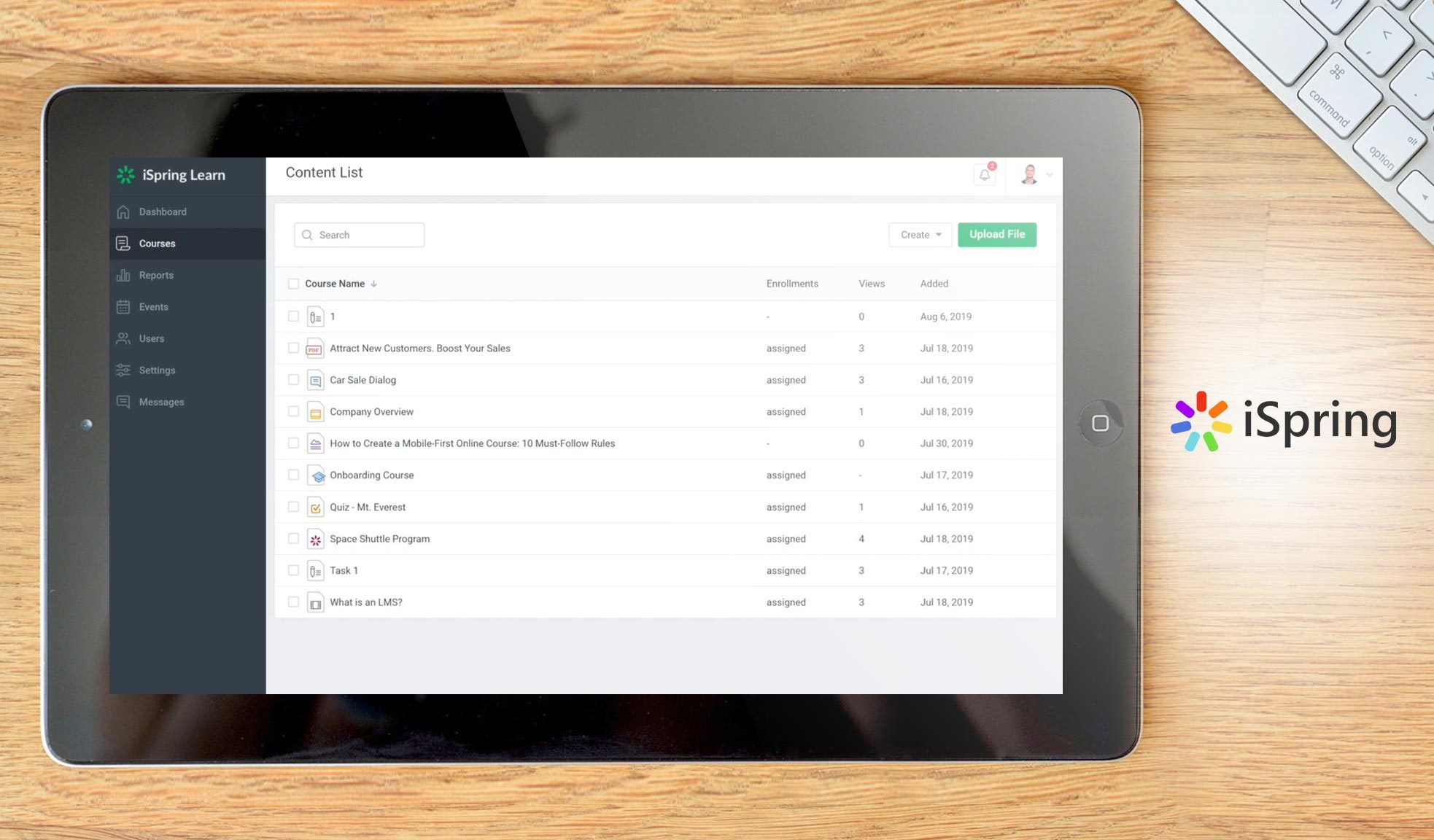Click the Space Shuttle Program course icon
Viewport: 1434px width, 840px height.
click(315, 540)
